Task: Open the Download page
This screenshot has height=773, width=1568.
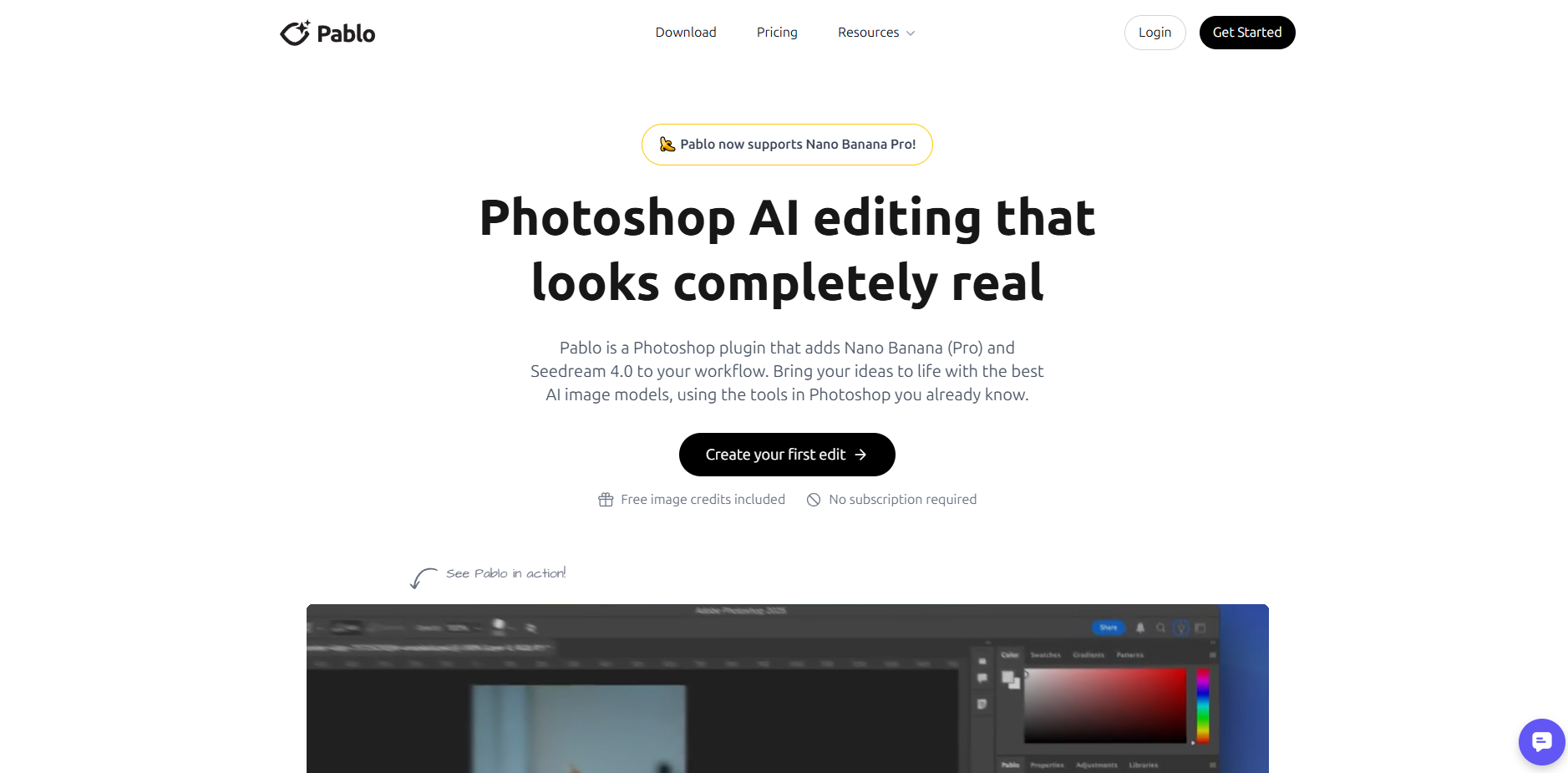Action: point(686,33)
